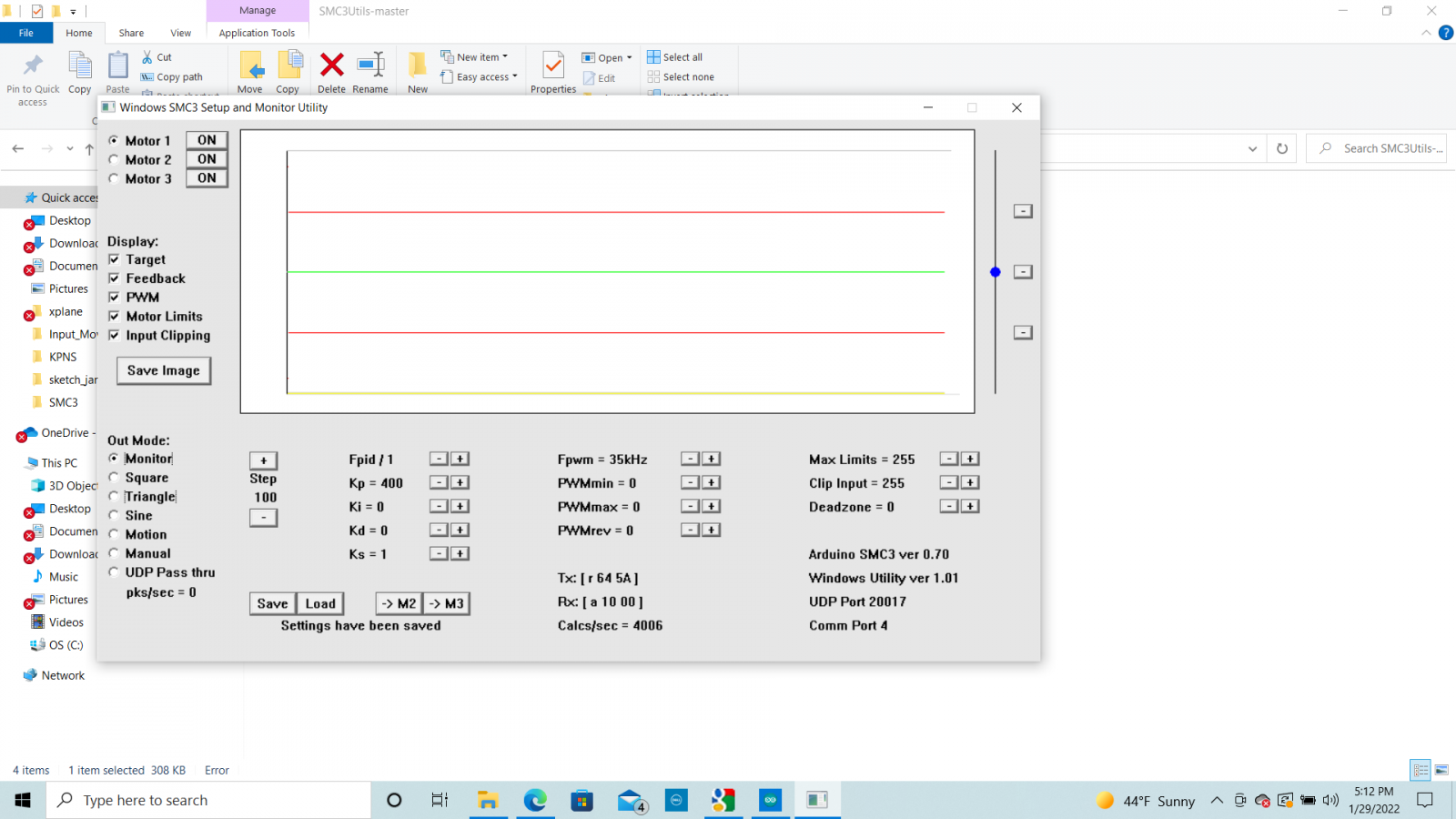The width and height of the screenshot is (1456, 819).
Task: Select Motion out mode
Action: pyautogui.click(x=114, y=534)
